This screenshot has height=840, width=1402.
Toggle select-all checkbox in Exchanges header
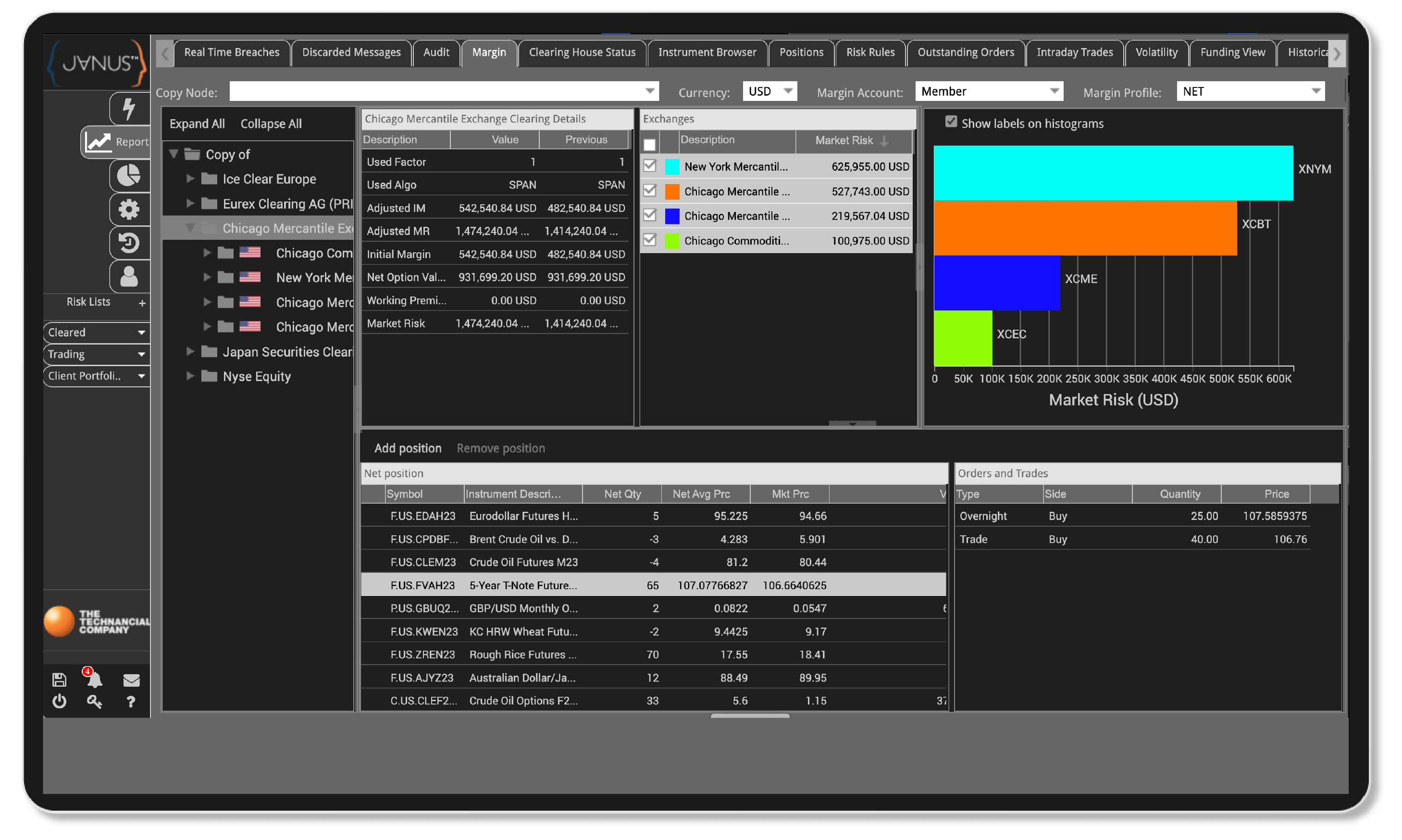pyautogui.click(x=650, y=144)
